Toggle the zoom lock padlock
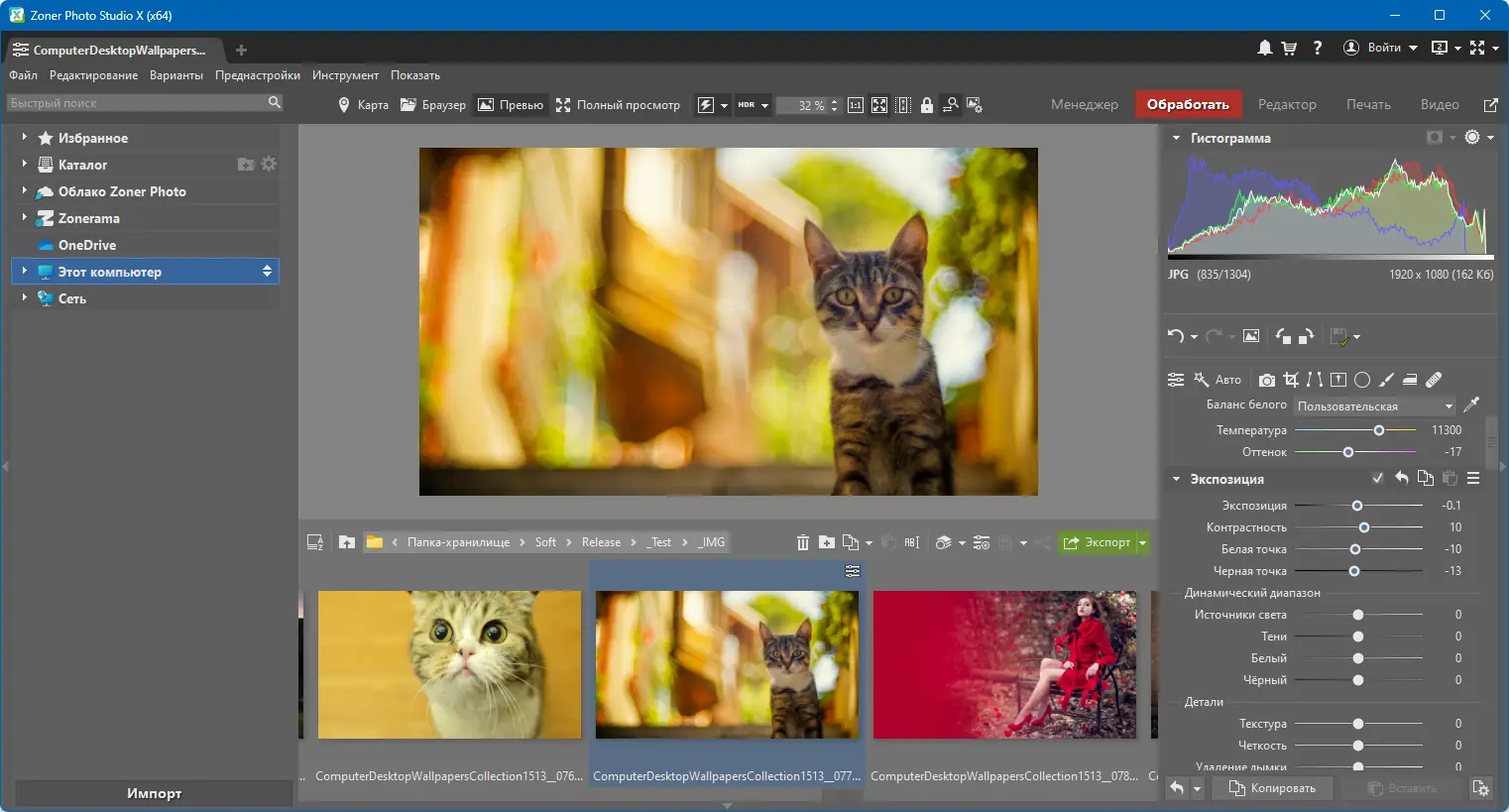The width and height of the screenshot is (1509, 812). coord(927,104)
